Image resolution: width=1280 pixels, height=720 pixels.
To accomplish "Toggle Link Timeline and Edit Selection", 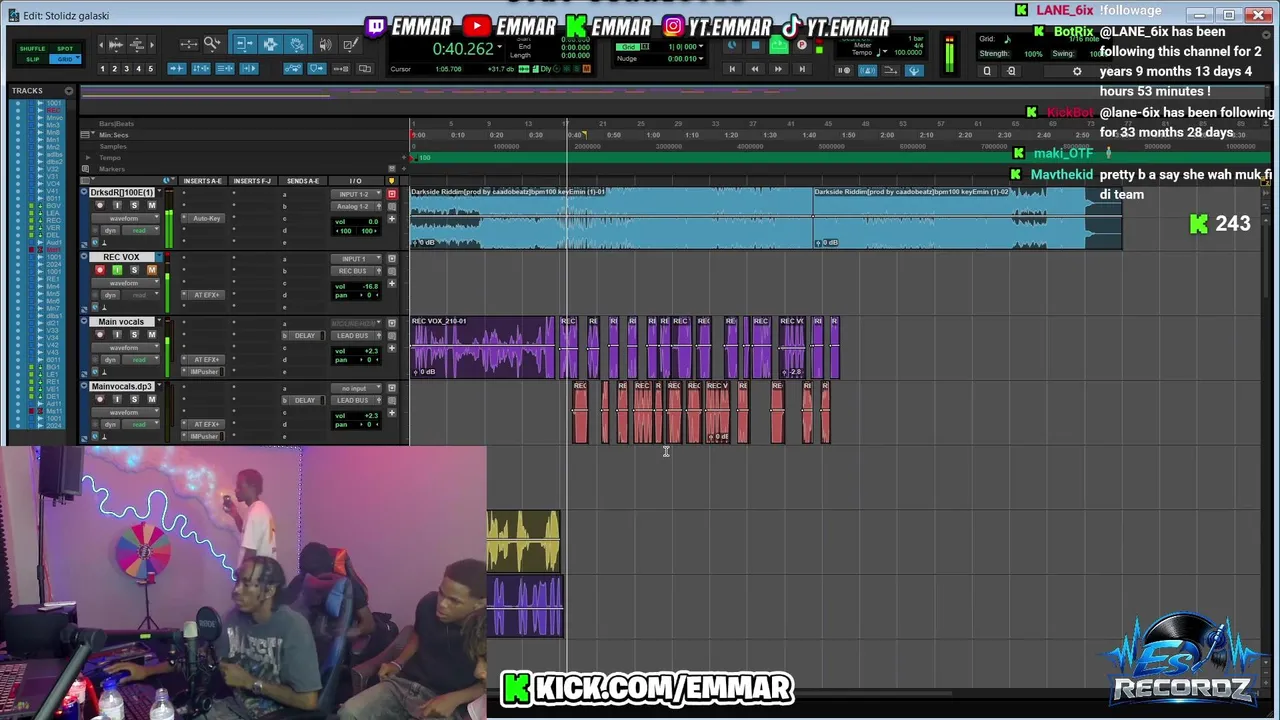I will (x=201, y=68).
